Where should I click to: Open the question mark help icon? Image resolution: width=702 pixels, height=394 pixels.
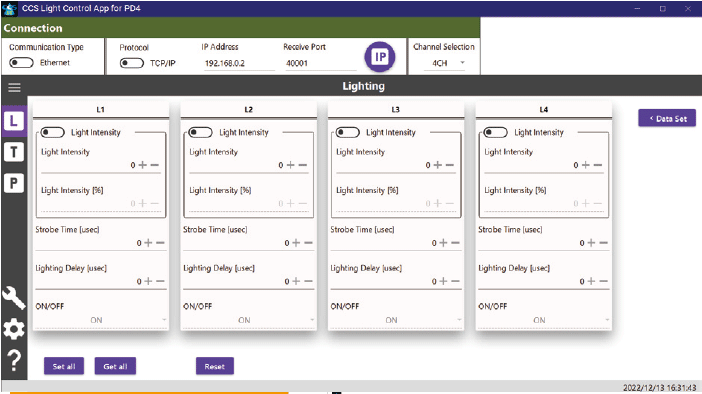pos(14,360)
